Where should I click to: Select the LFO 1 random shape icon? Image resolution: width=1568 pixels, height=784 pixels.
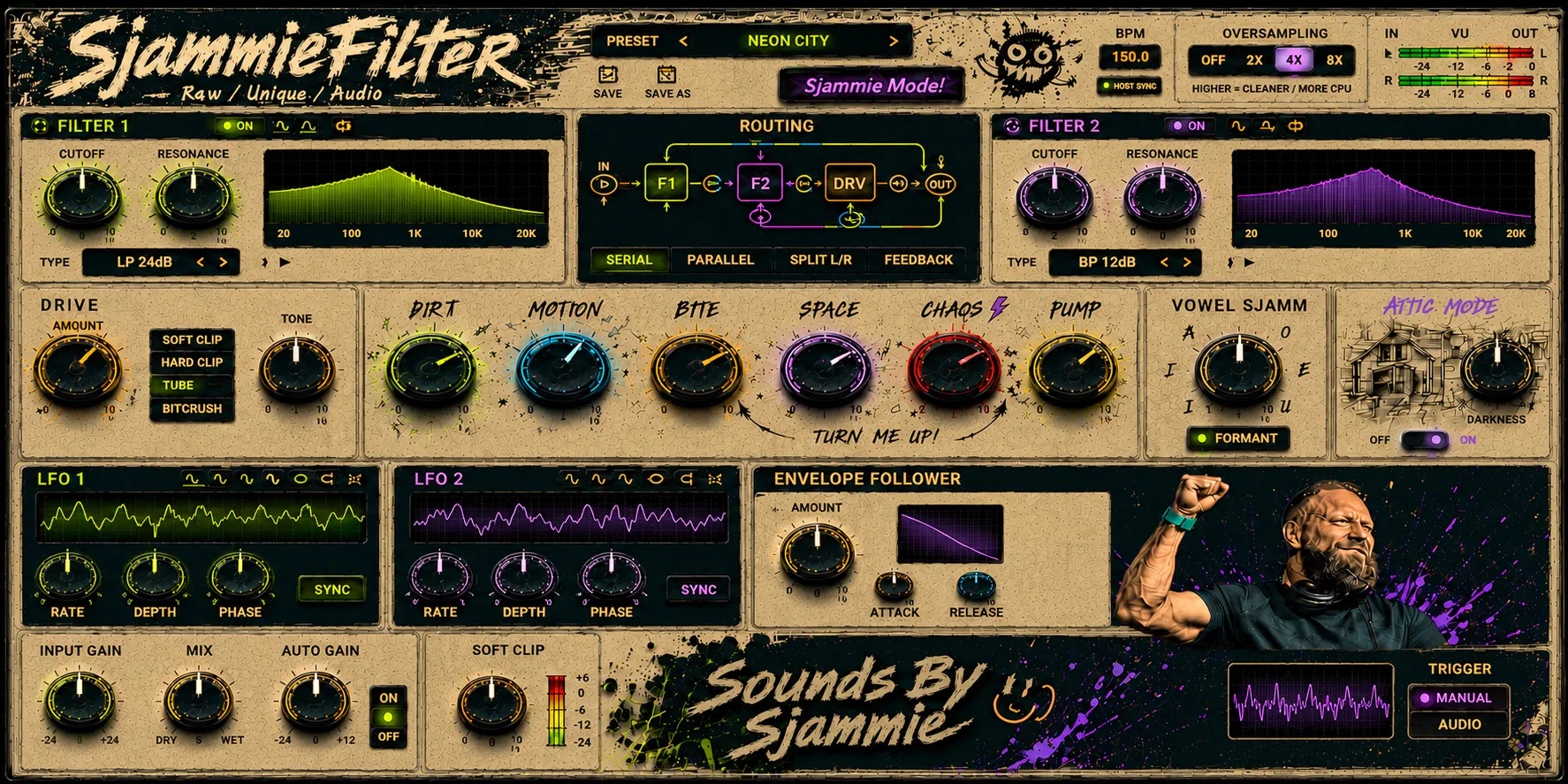point(354,479)
